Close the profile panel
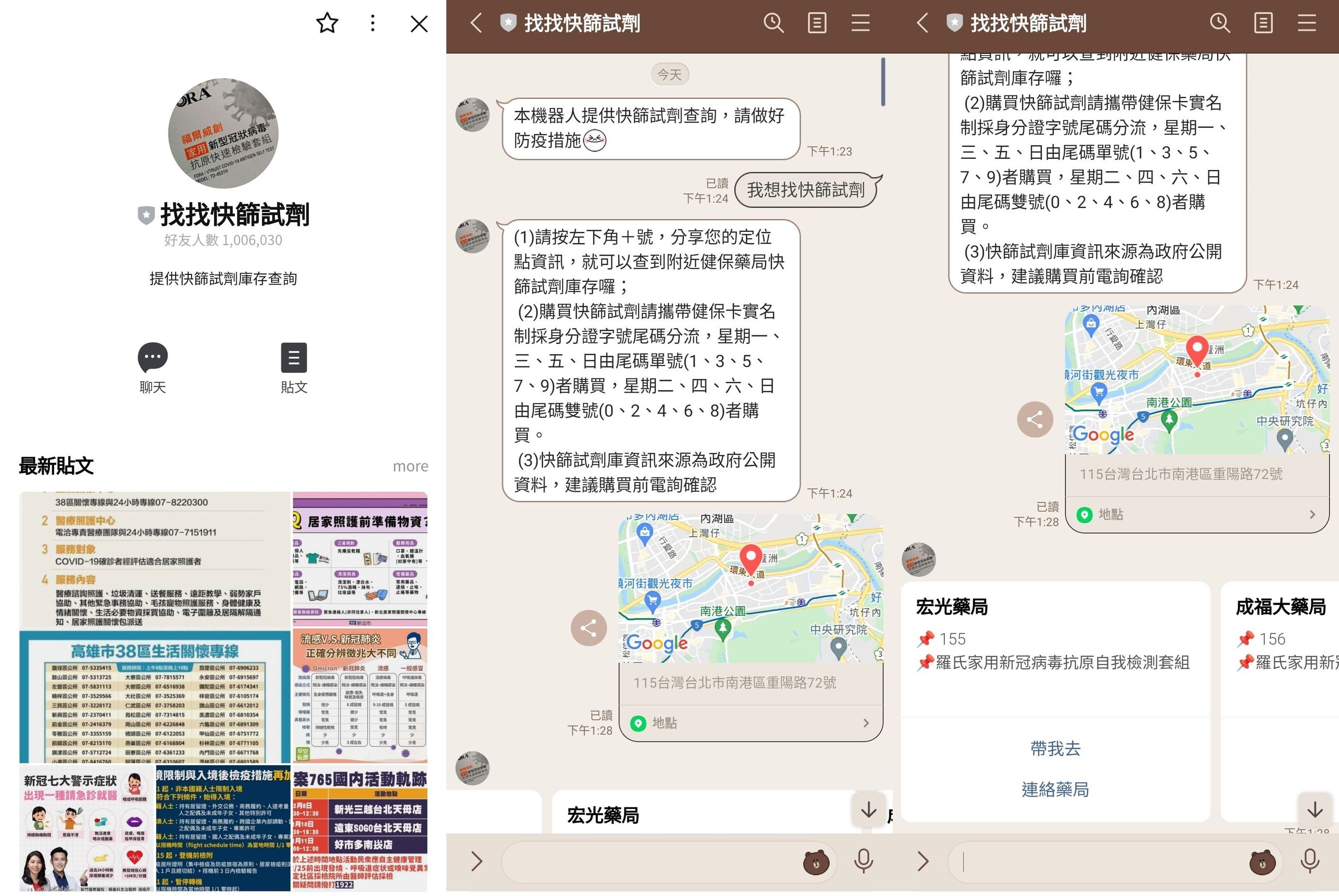 (419, 23)
